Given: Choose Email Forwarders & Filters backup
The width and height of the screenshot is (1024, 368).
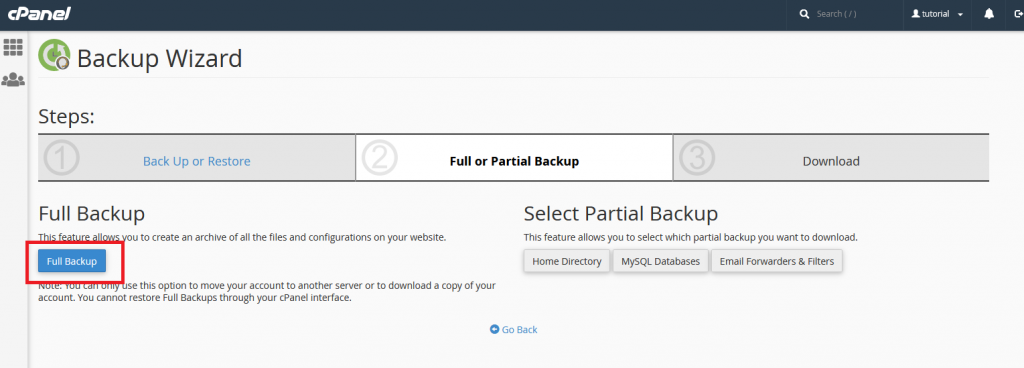Looking at the screenshot, I should pos(776,262).
